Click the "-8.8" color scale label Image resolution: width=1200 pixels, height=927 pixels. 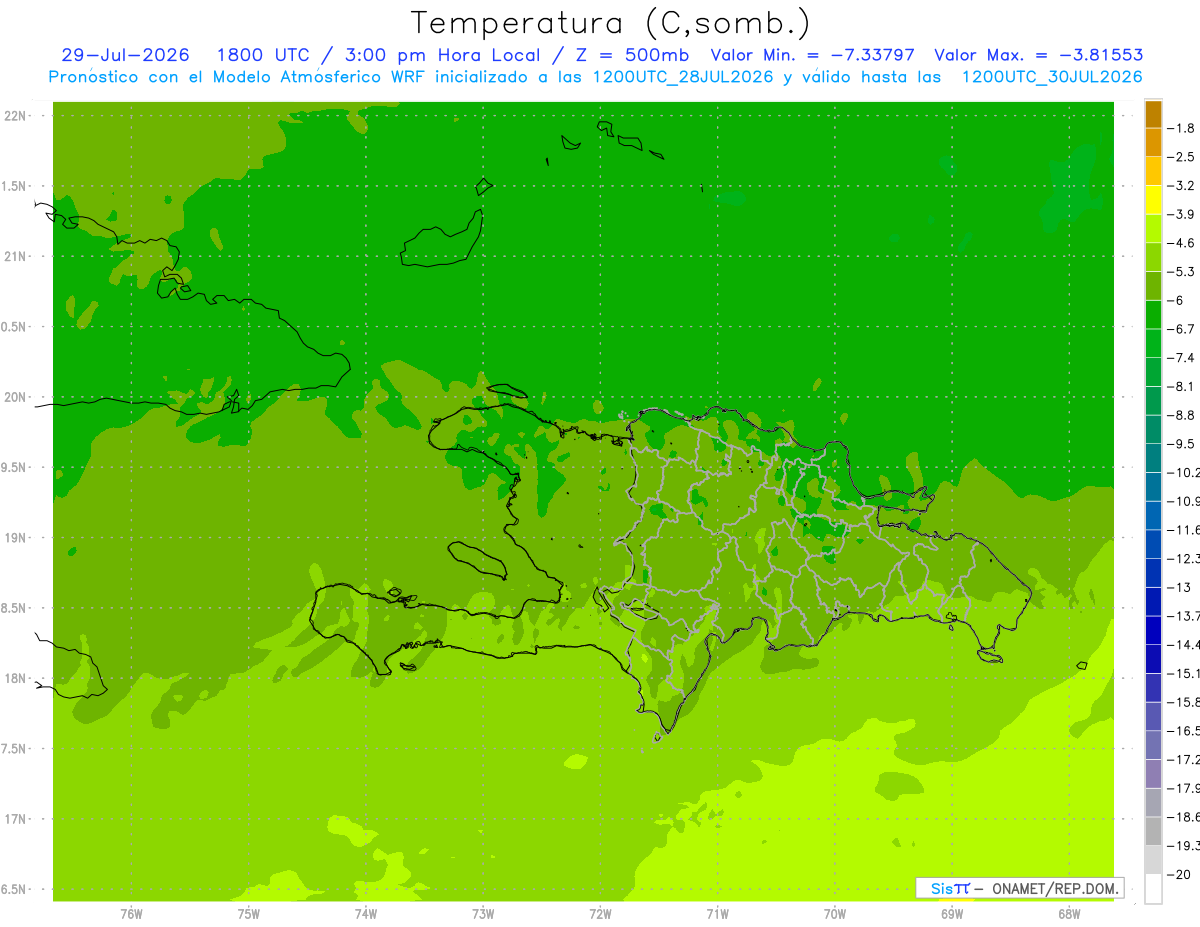(x=1182, y=415)
